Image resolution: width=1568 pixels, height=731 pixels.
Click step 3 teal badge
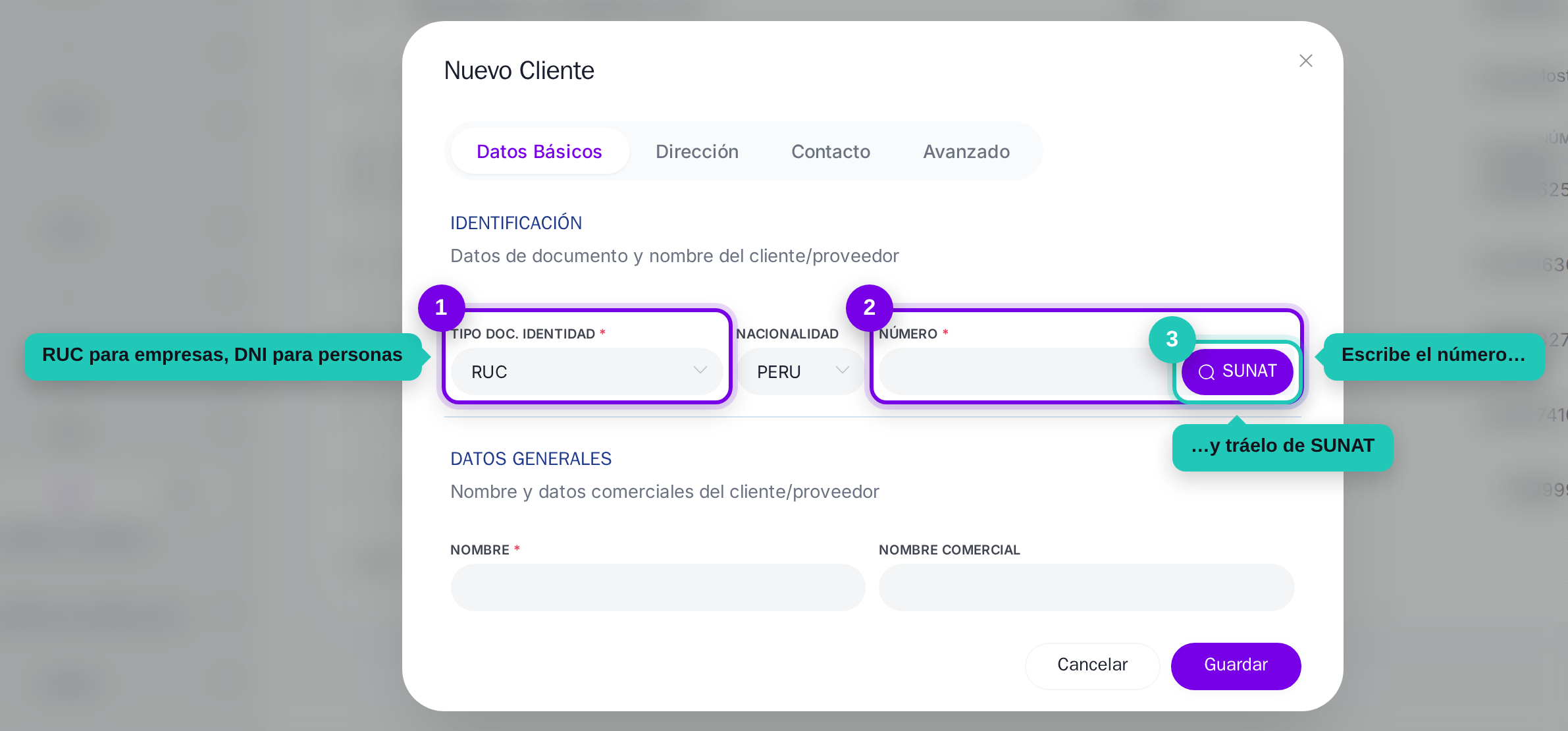1172,339
